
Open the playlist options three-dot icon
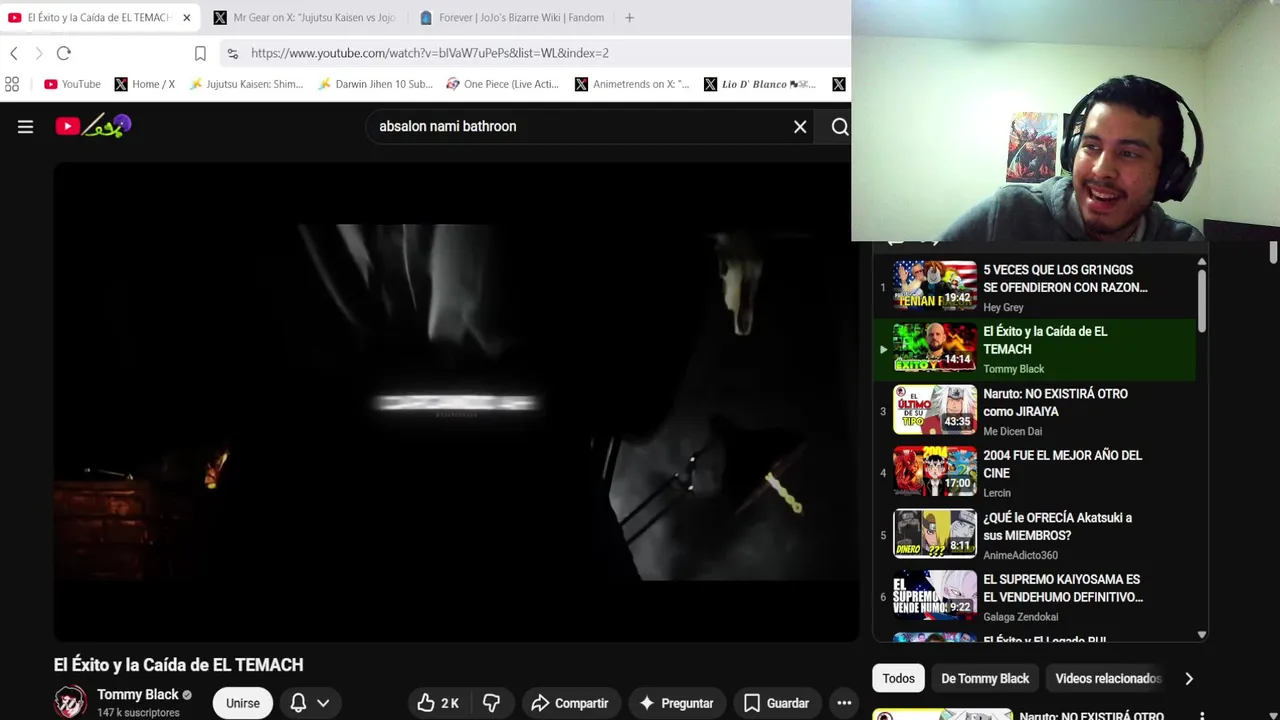[x=1202, y=716]
